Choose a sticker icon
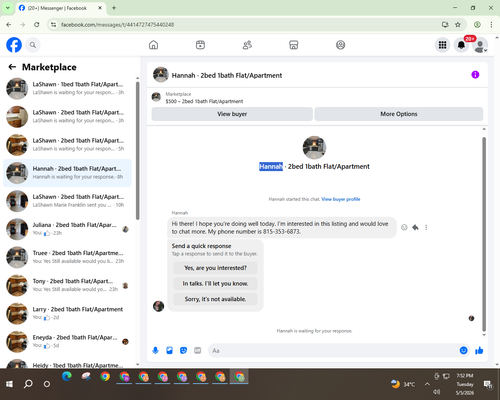The image size is (500, 400). tap(183, 350)
